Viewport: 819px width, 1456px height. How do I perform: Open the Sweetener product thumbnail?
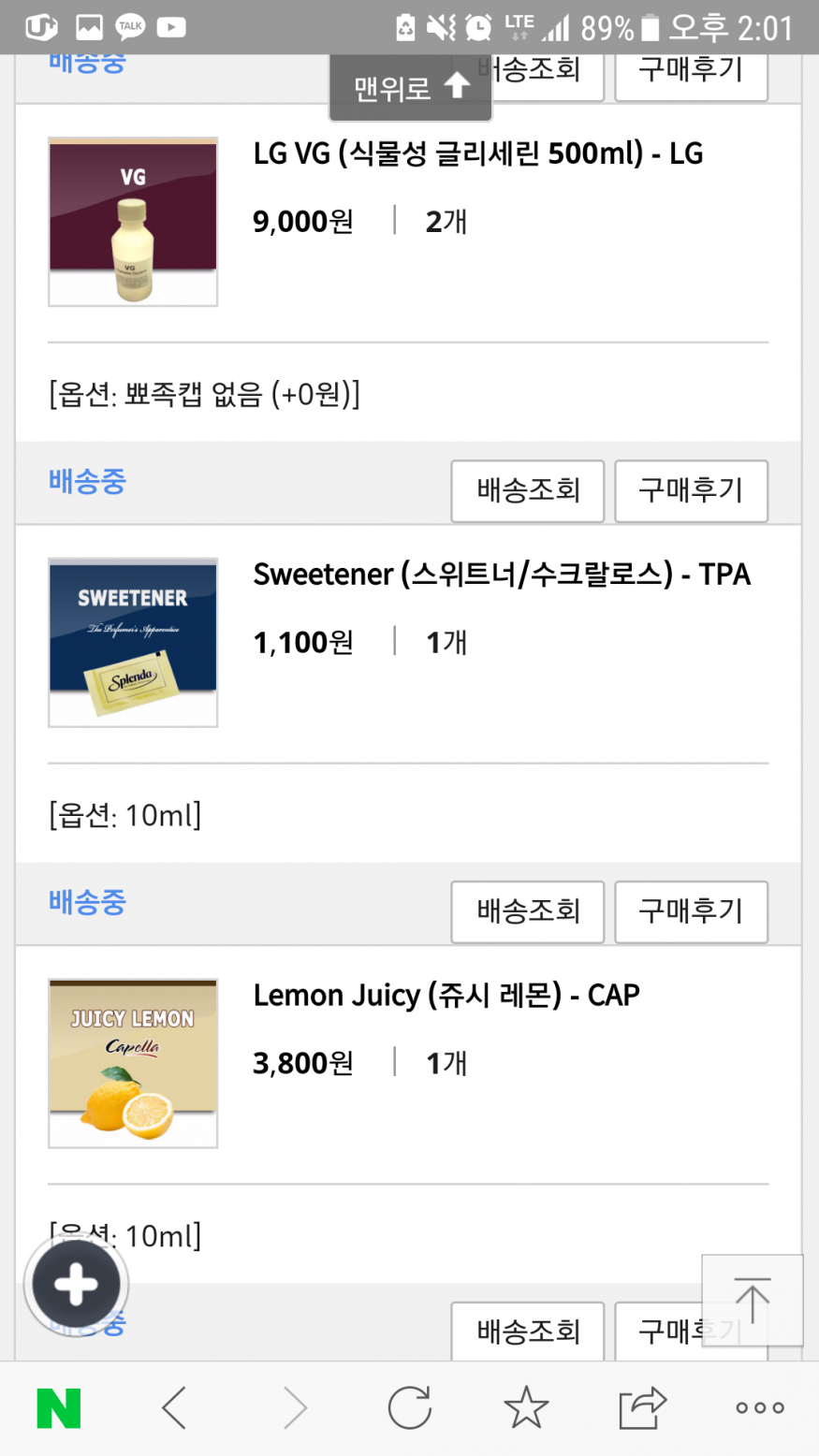tap(133, 643)
